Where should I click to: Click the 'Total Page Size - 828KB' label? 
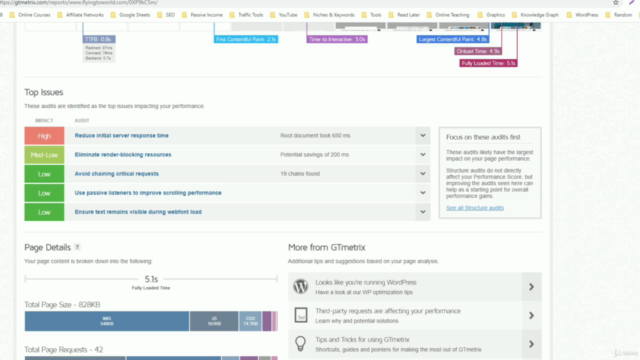coord(62,304)
